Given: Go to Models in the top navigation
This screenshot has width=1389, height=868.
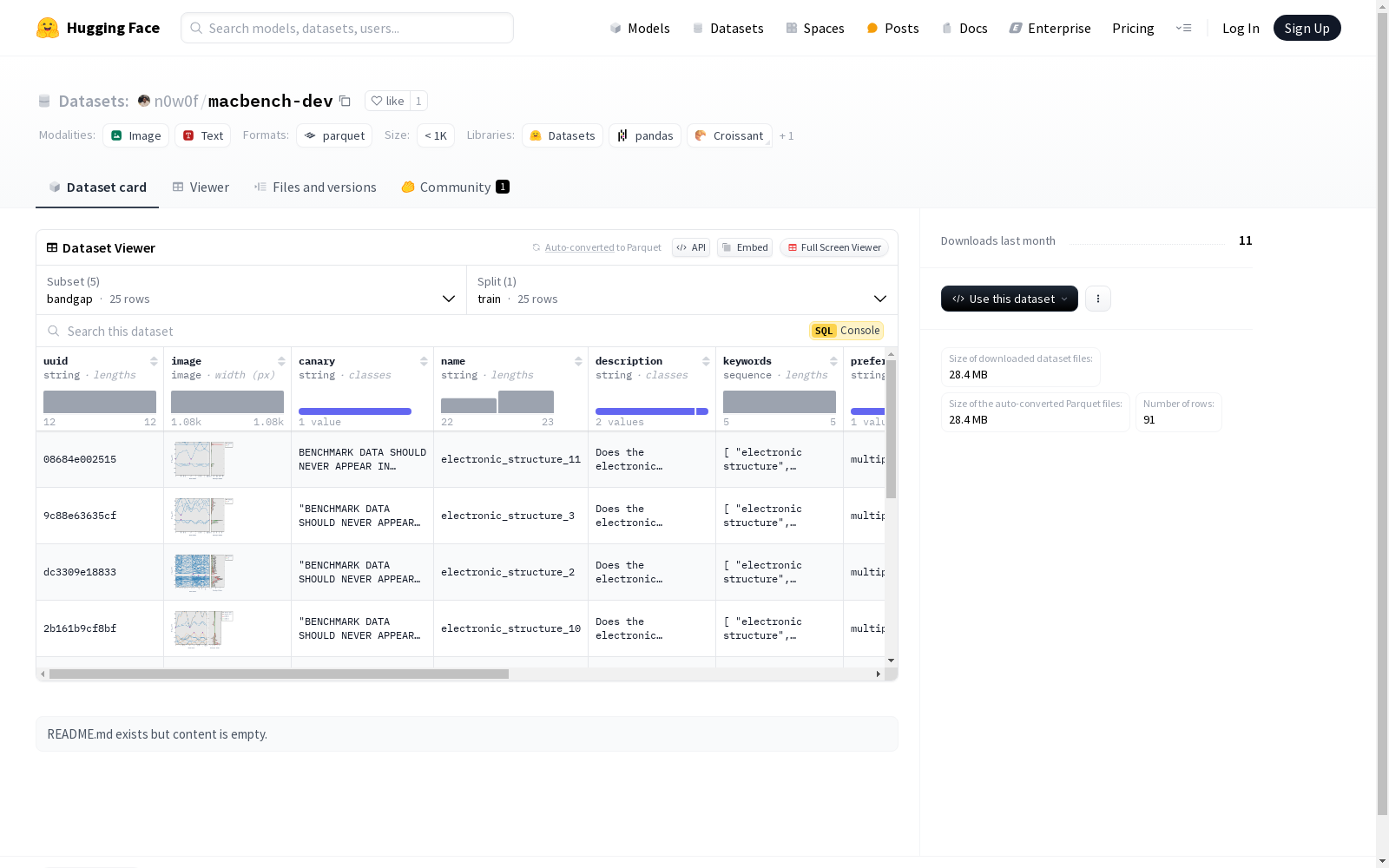Looking at the screenshot, I should click(x=640, y=28).
